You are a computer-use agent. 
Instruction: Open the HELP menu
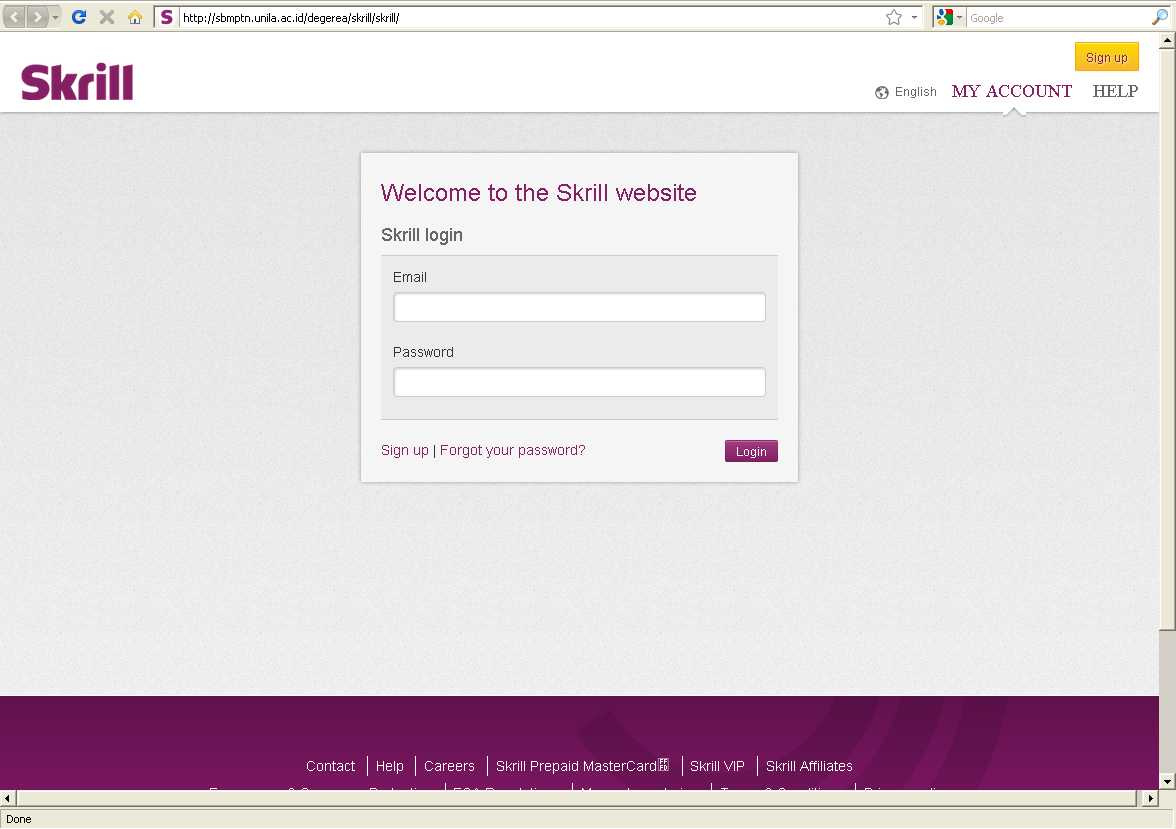(1115, 92)
